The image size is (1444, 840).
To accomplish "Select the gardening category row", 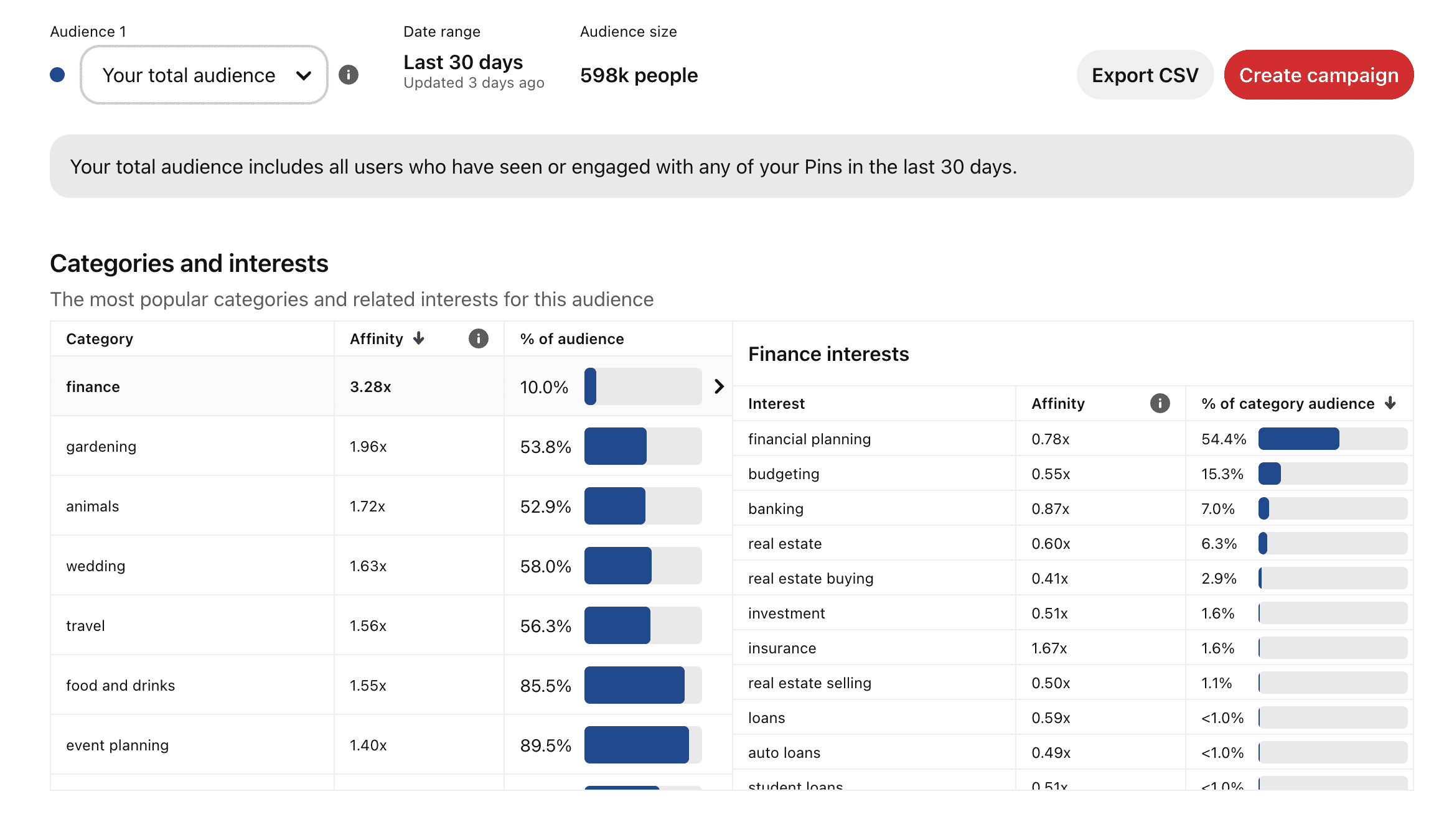I will coord(101,446).
